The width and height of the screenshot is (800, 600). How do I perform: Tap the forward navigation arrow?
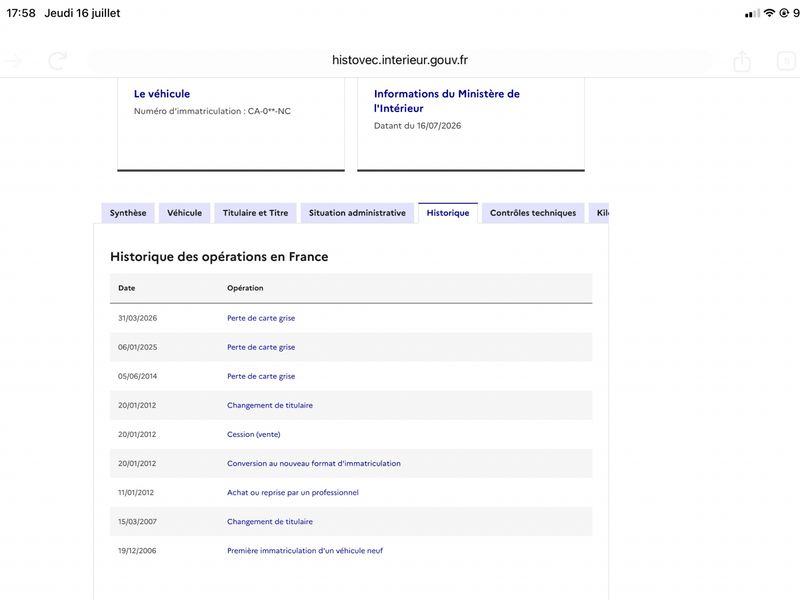(x=14, y=61)
